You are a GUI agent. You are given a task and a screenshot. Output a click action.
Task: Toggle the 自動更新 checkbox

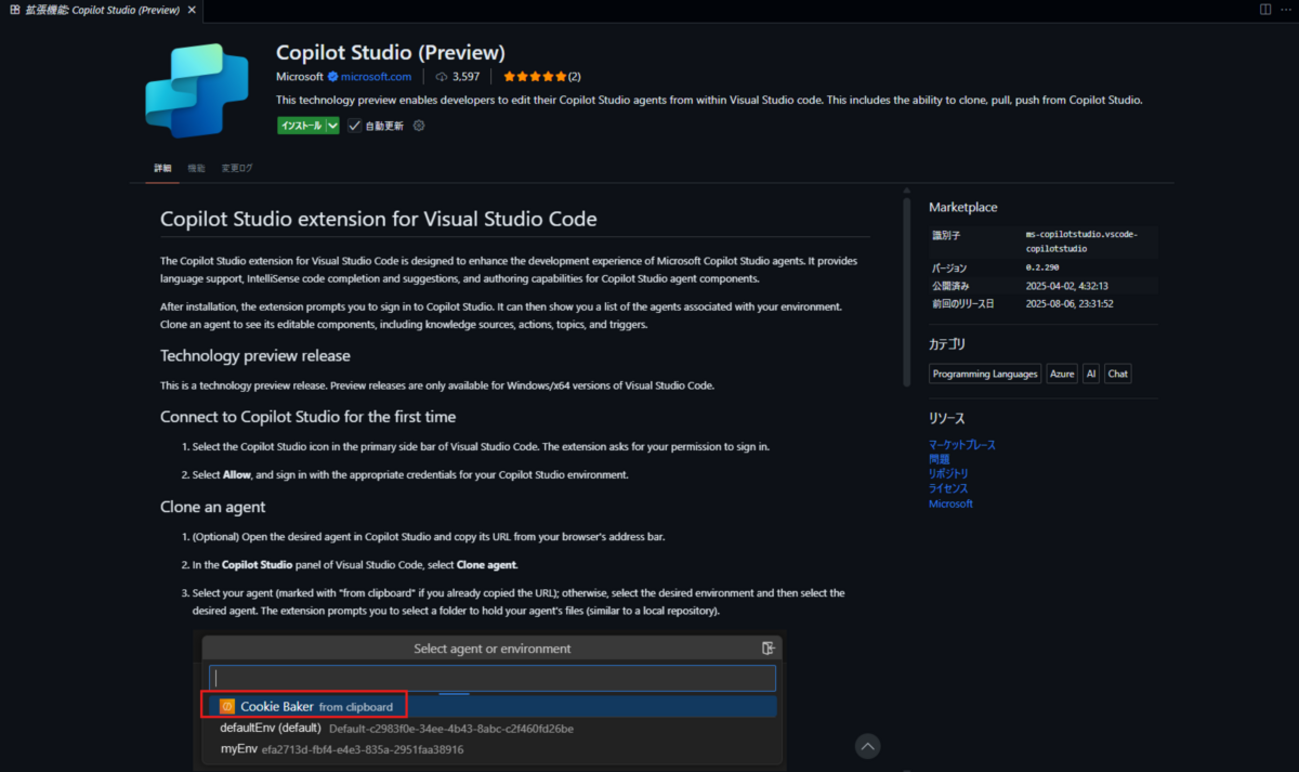click(x=354, y=126)
